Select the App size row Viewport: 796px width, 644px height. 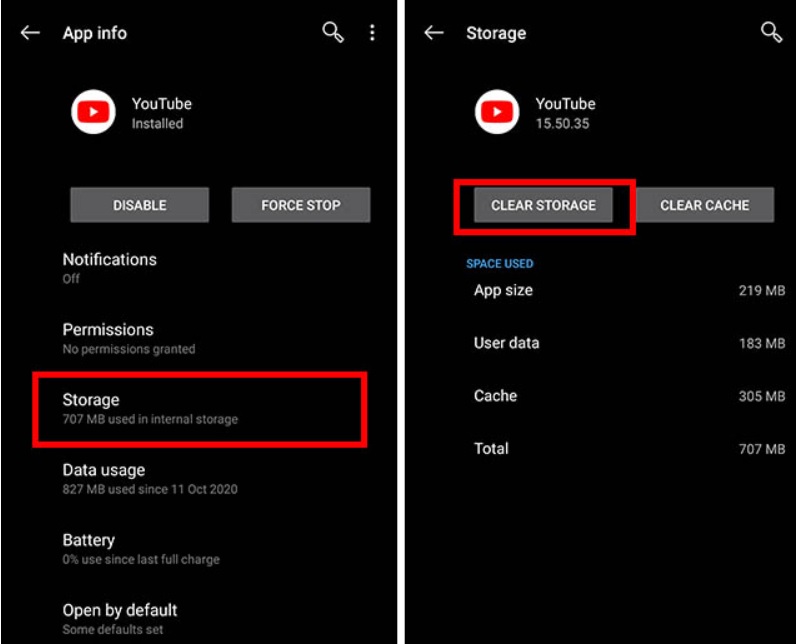tap(629, 290)
